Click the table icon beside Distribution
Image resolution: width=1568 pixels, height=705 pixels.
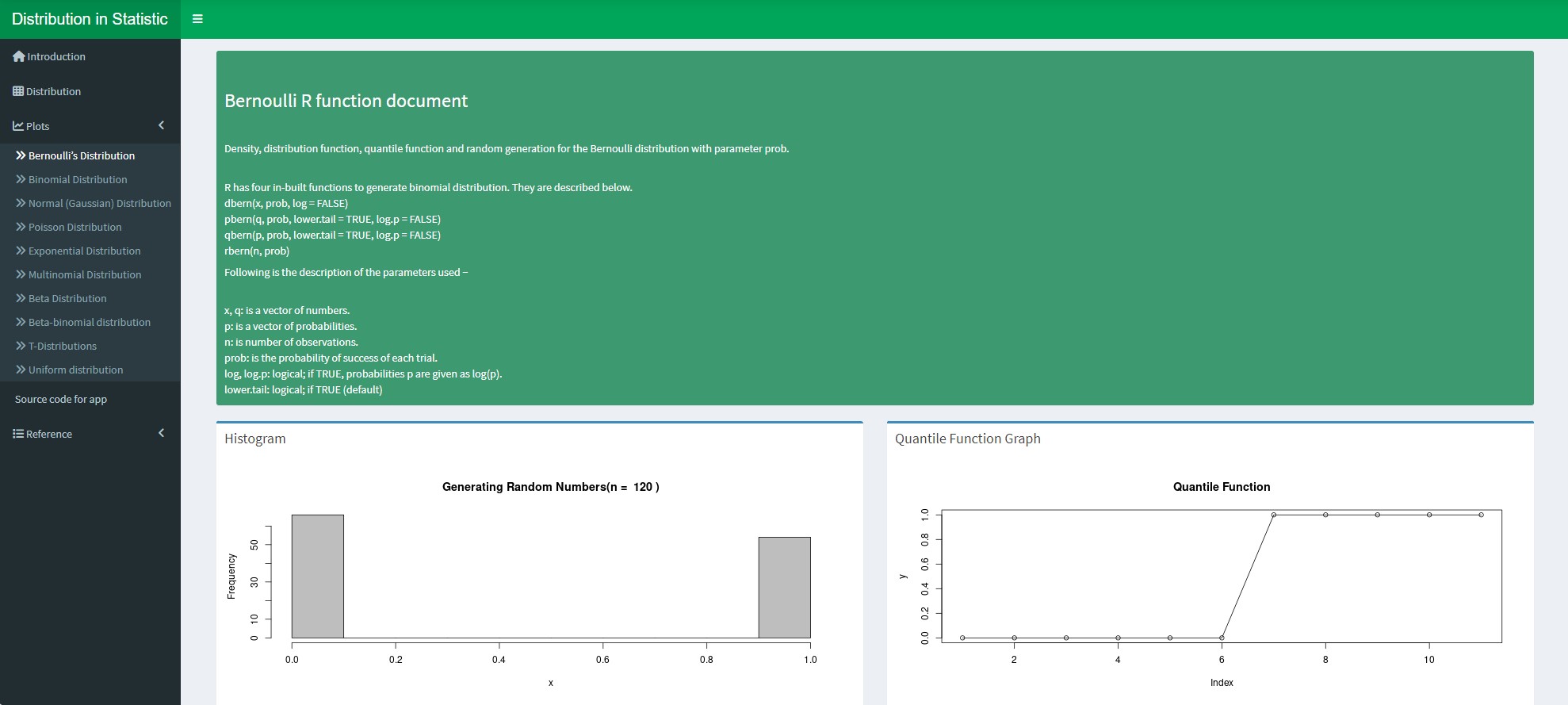(18, 91)
